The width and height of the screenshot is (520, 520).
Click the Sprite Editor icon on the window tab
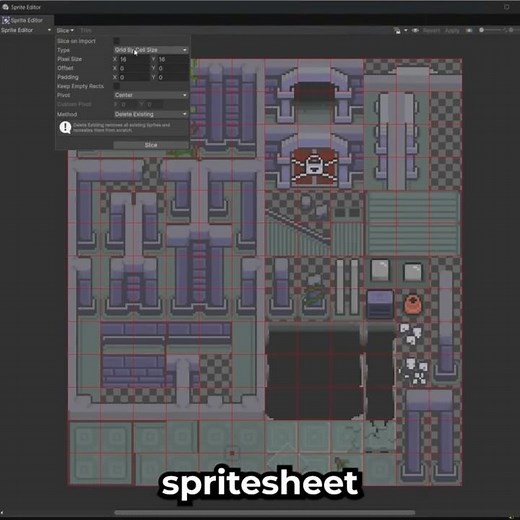pyautogui.click(x=6, y=20)
